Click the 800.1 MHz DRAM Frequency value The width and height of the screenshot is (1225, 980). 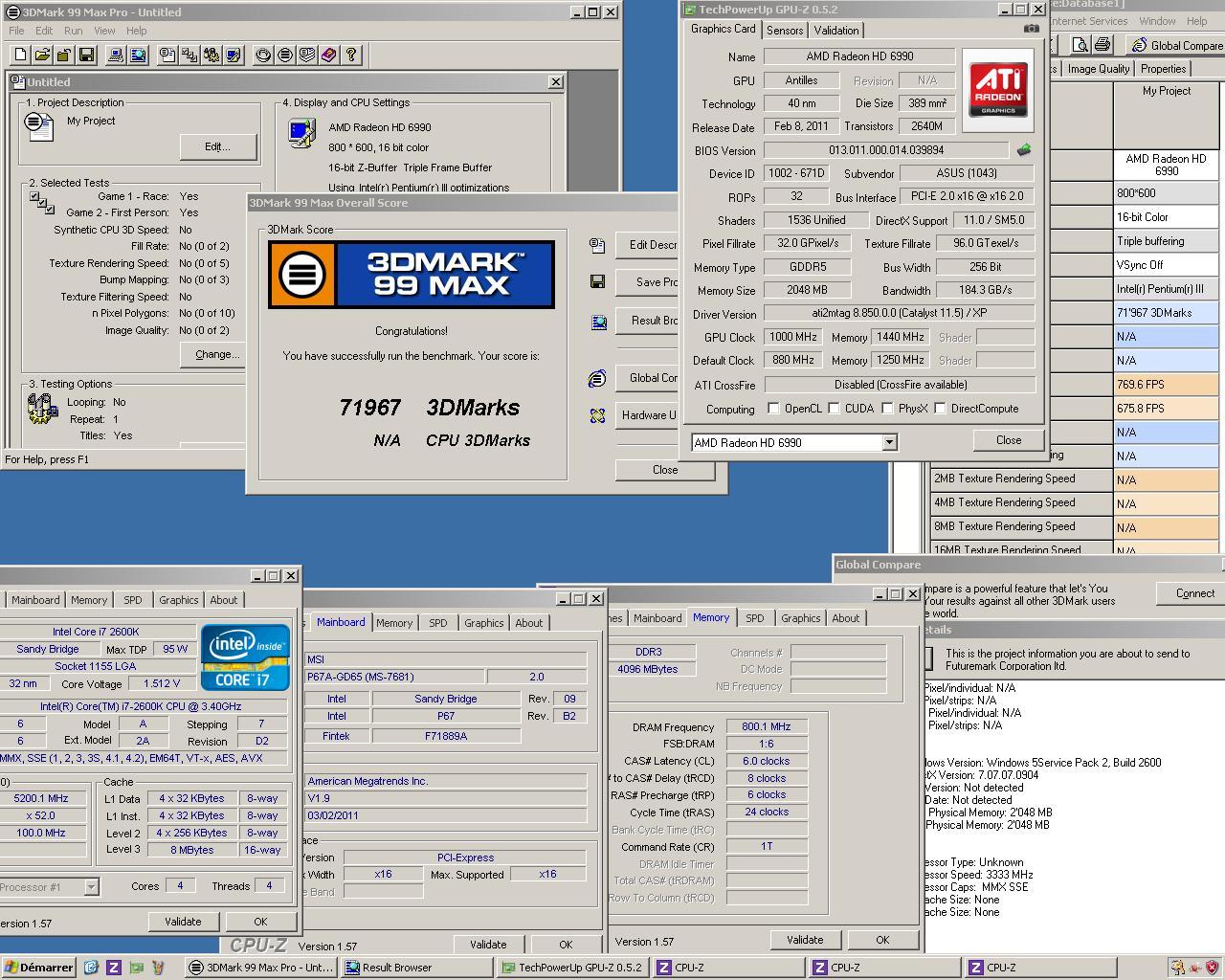[x=767, y=727]
